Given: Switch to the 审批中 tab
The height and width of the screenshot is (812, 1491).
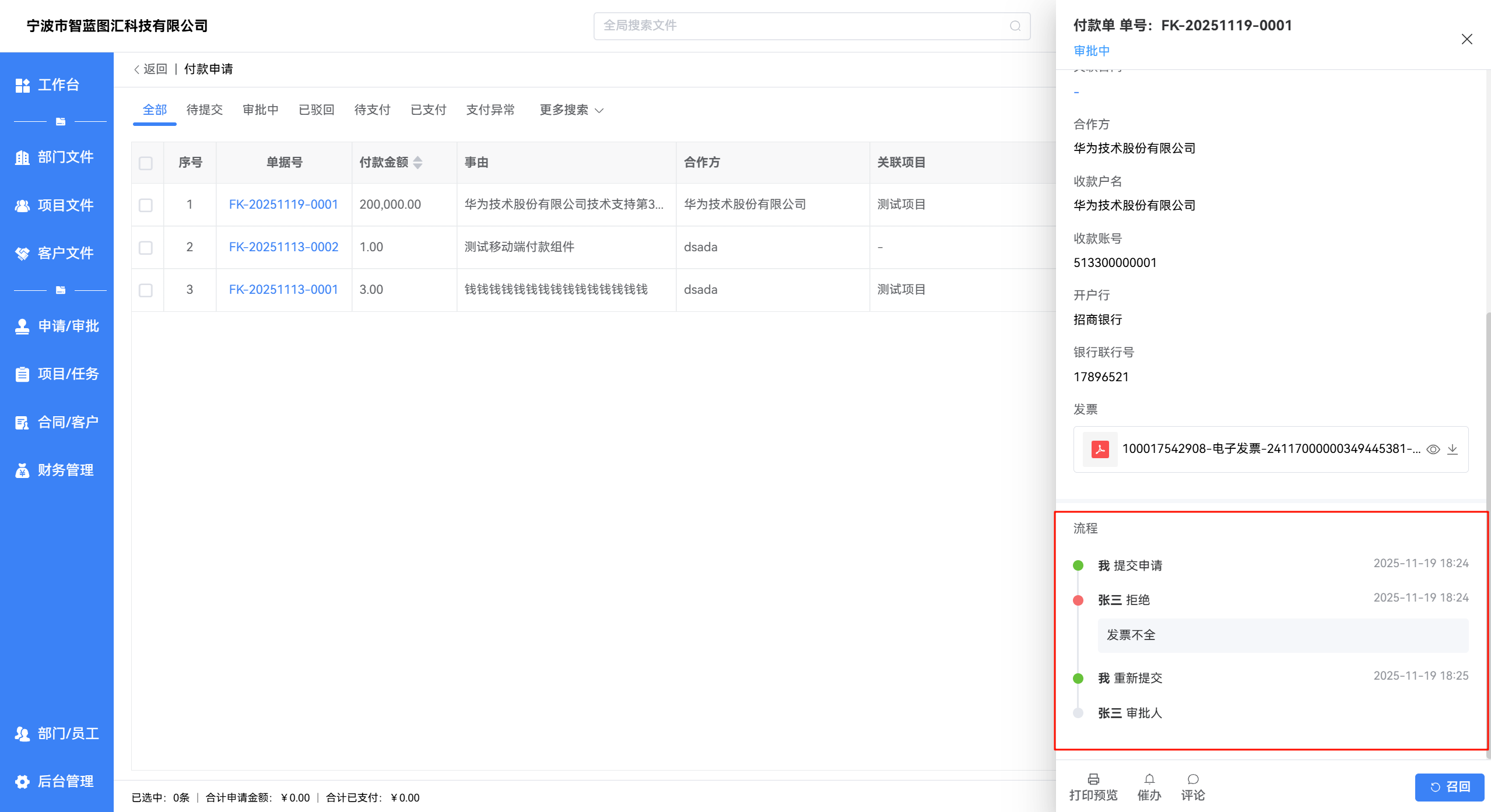Looking at the screenshot, I should coord(260,110).
